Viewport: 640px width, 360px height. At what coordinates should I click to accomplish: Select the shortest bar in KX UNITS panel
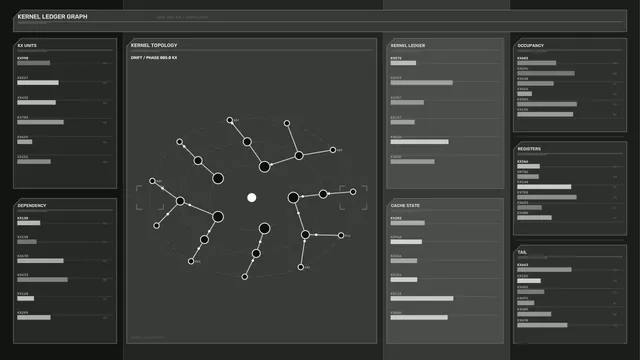tap(24, 142)
